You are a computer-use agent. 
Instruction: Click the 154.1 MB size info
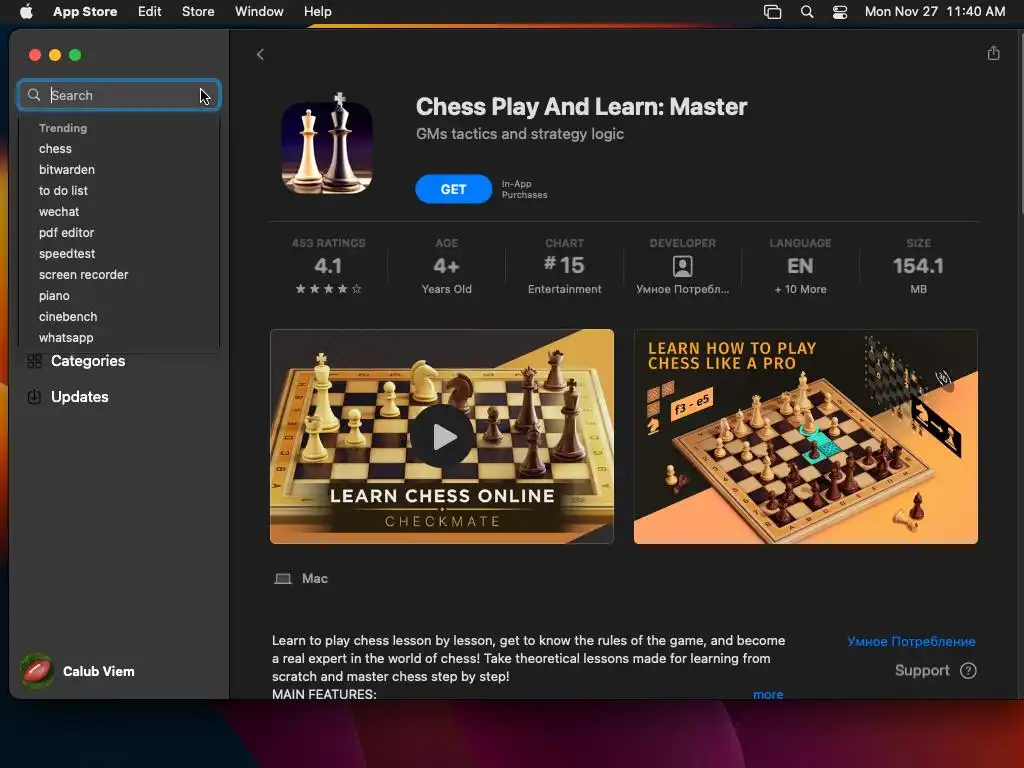click(x=918, y=266)
